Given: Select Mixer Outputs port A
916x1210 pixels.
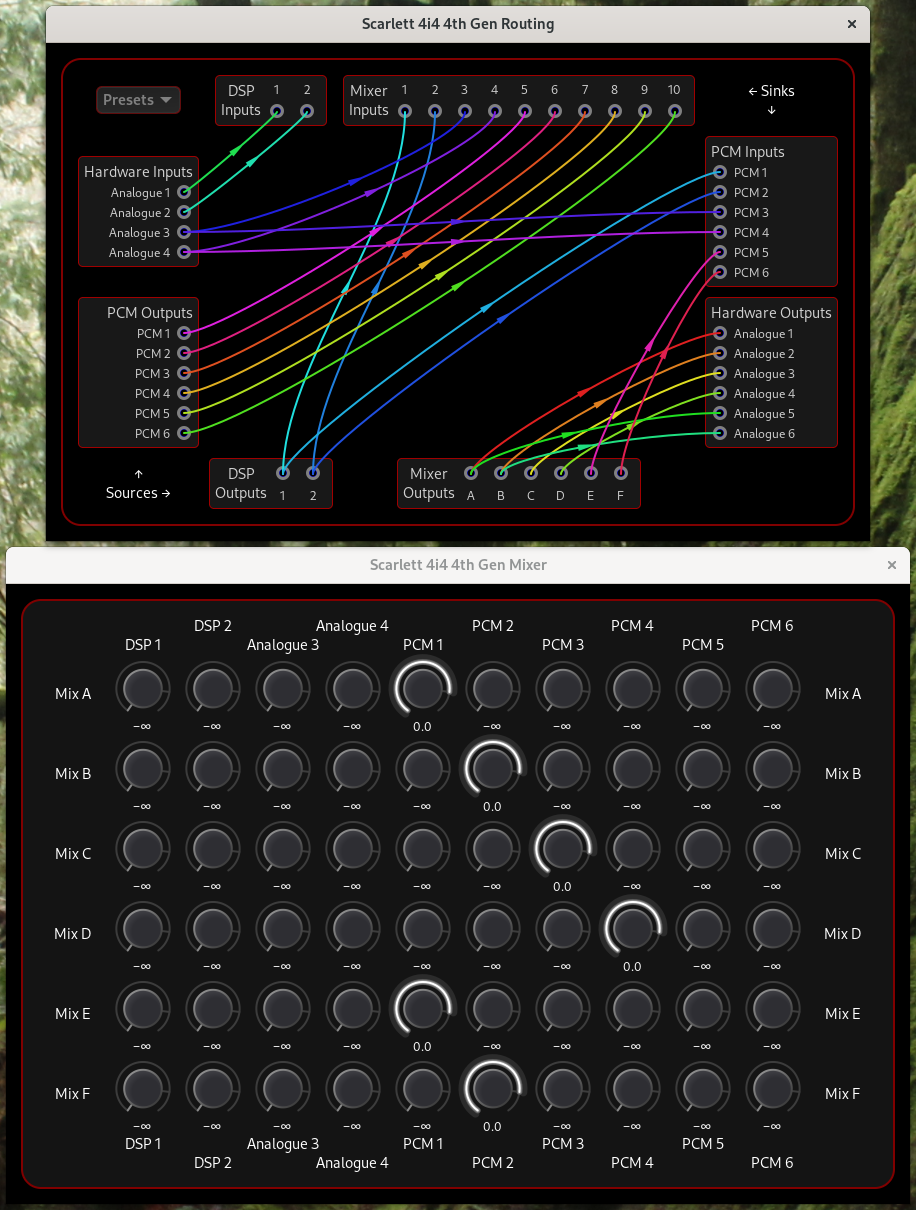Looking at the screenshot, I should pos(470,472).
